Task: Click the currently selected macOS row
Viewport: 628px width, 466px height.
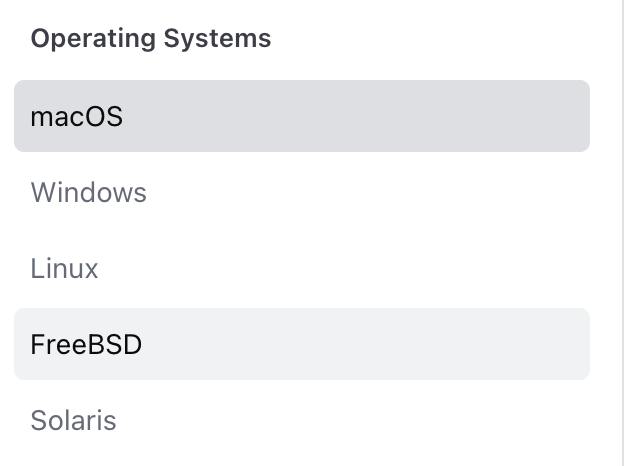Action: pos(300,116)
